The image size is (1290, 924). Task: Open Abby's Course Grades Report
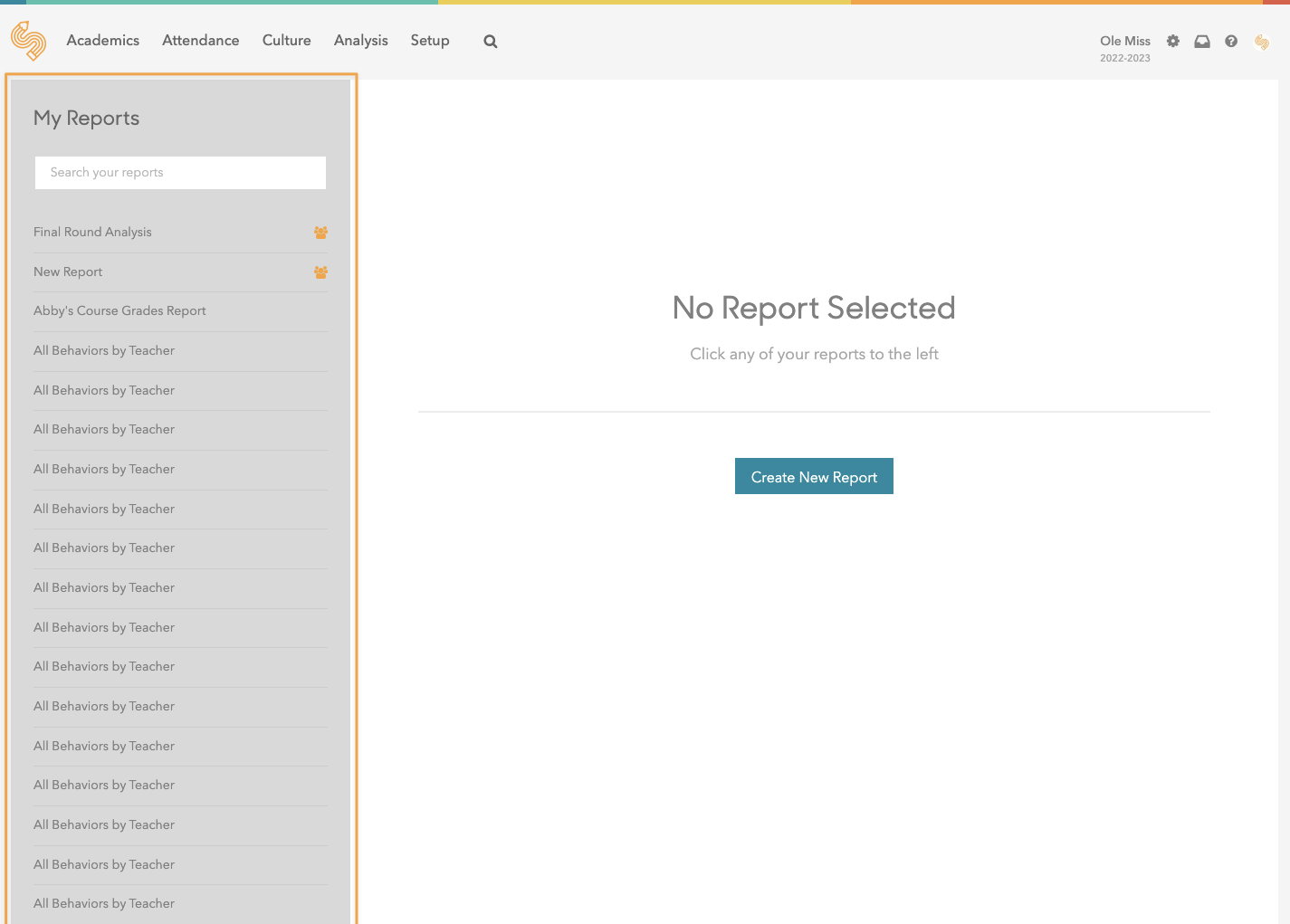coord(120,311)
